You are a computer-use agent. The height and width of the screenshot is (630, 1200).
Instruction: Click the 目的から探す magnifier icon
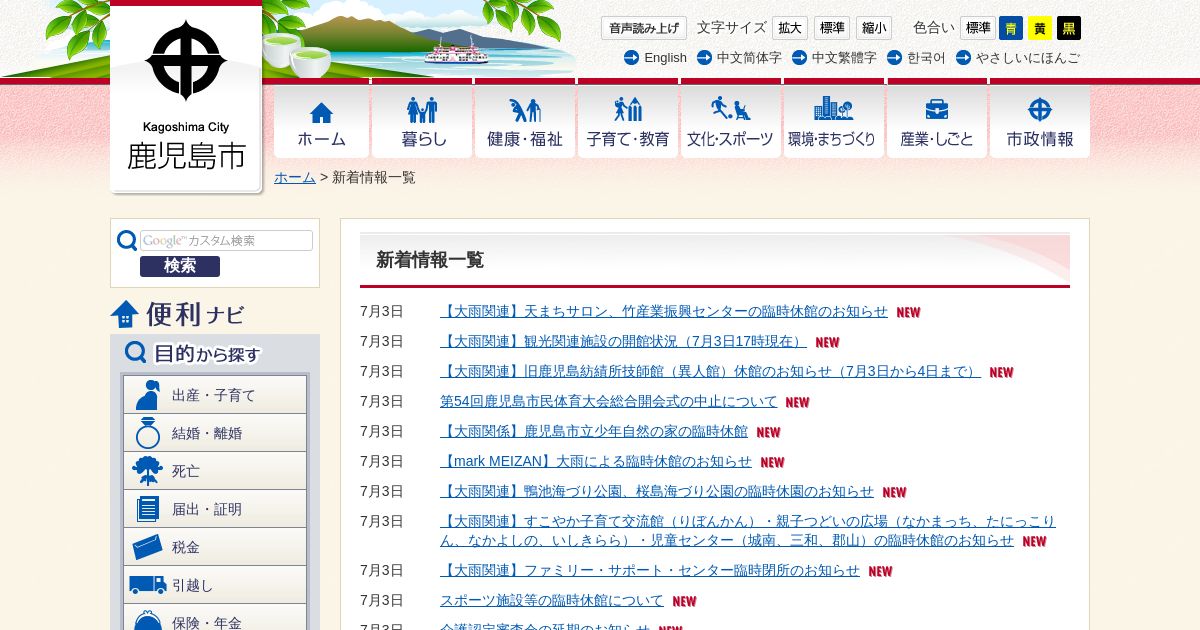click(x=136, y=353)
